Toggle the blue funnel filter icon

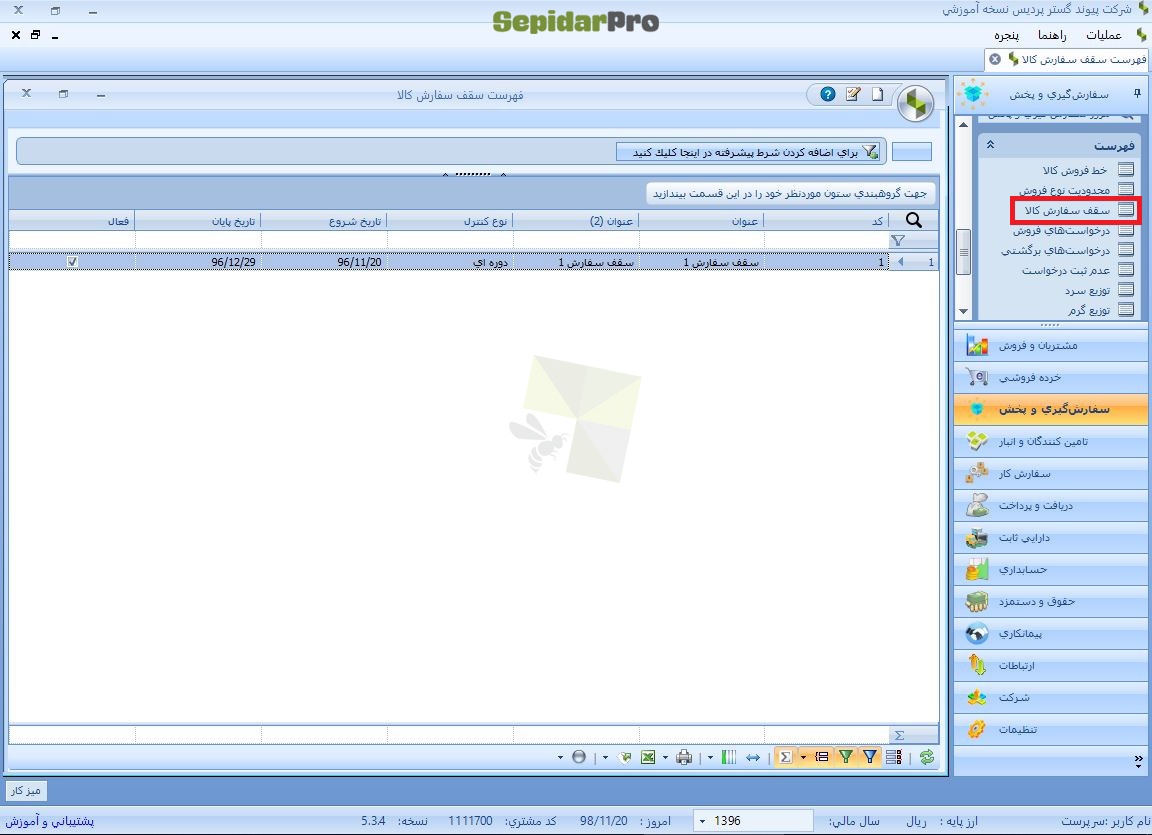[x=870, y=757]
